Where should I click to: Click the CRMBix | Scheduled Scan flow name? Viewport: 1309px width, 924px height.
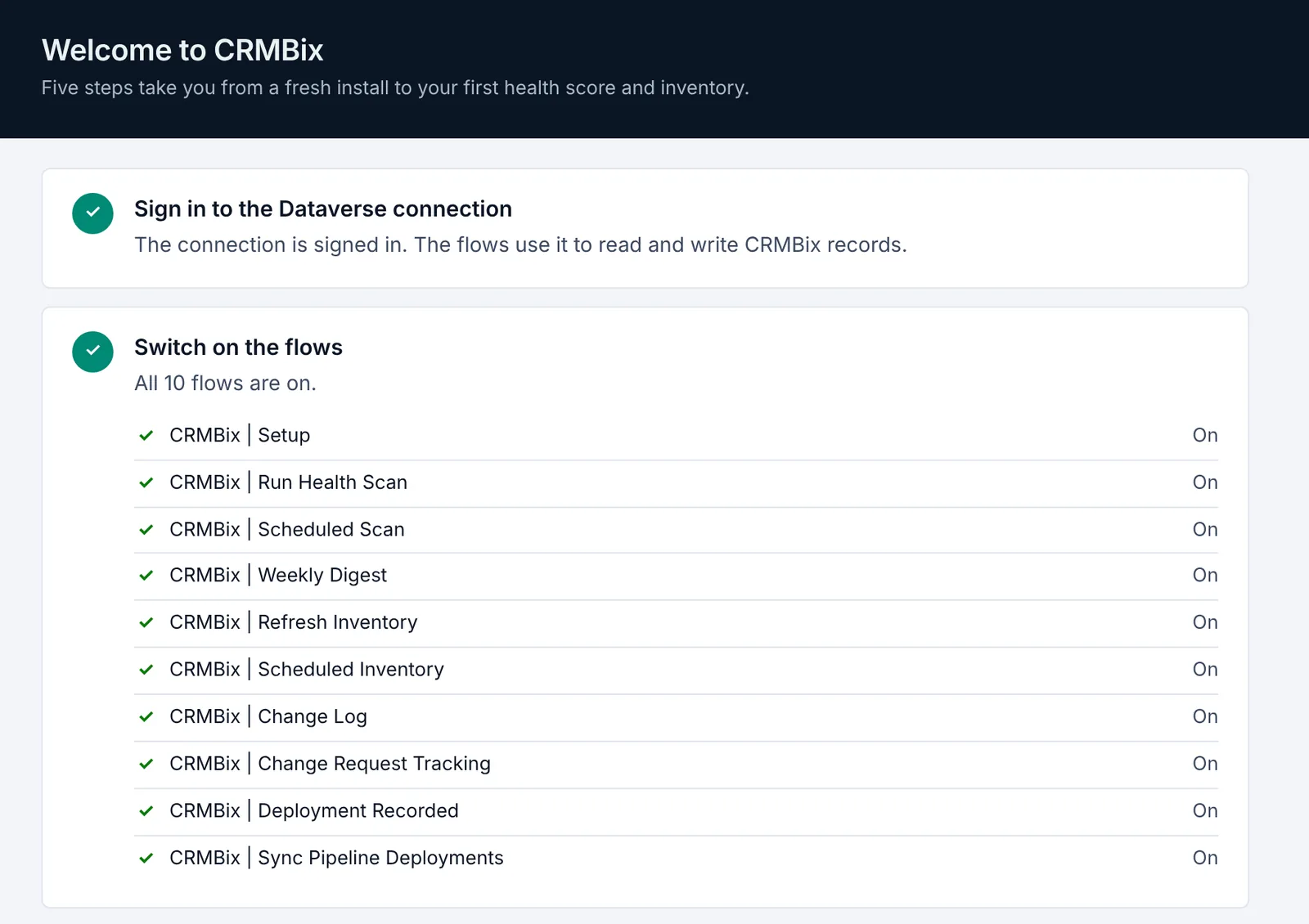[x=287, y=530]
